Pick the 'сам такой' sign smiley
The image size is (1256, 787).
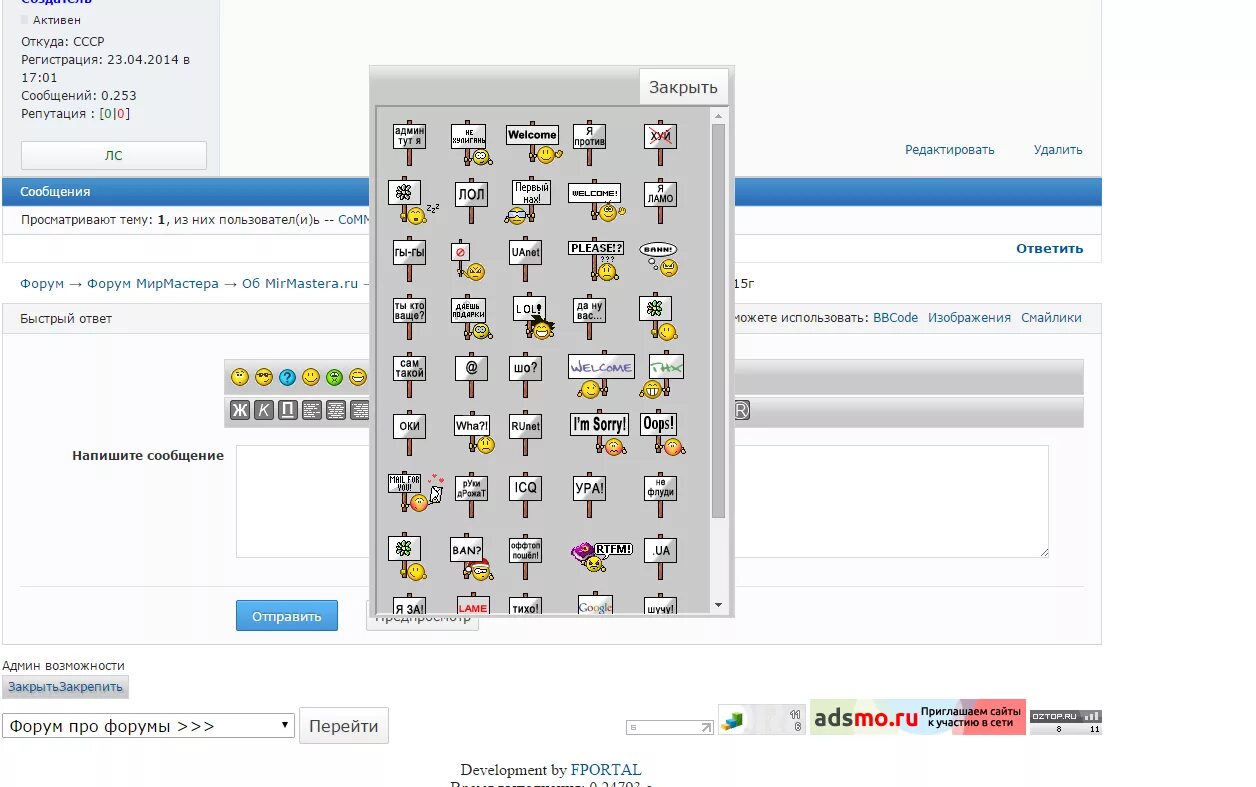pyautogui.click(x=409, y=375)
